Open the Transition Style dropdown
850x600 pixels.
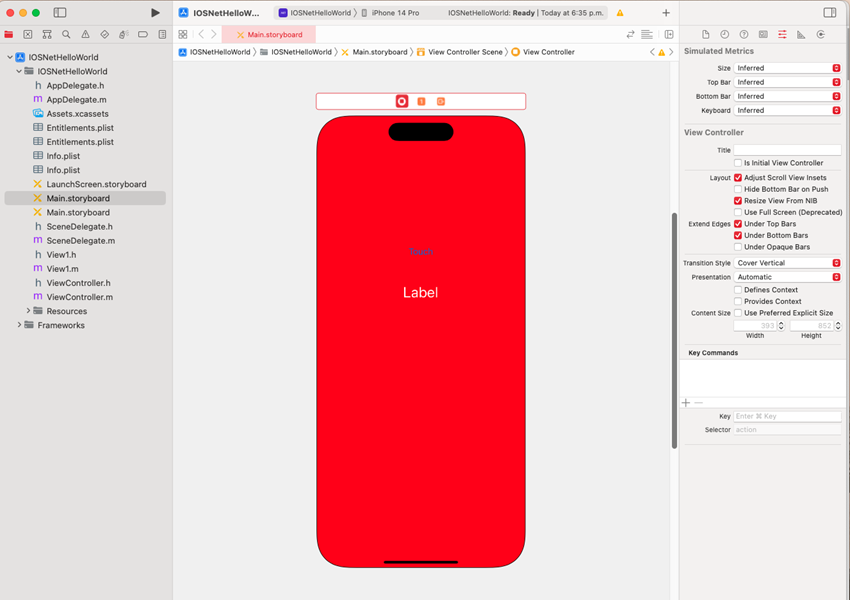point(787,262)
